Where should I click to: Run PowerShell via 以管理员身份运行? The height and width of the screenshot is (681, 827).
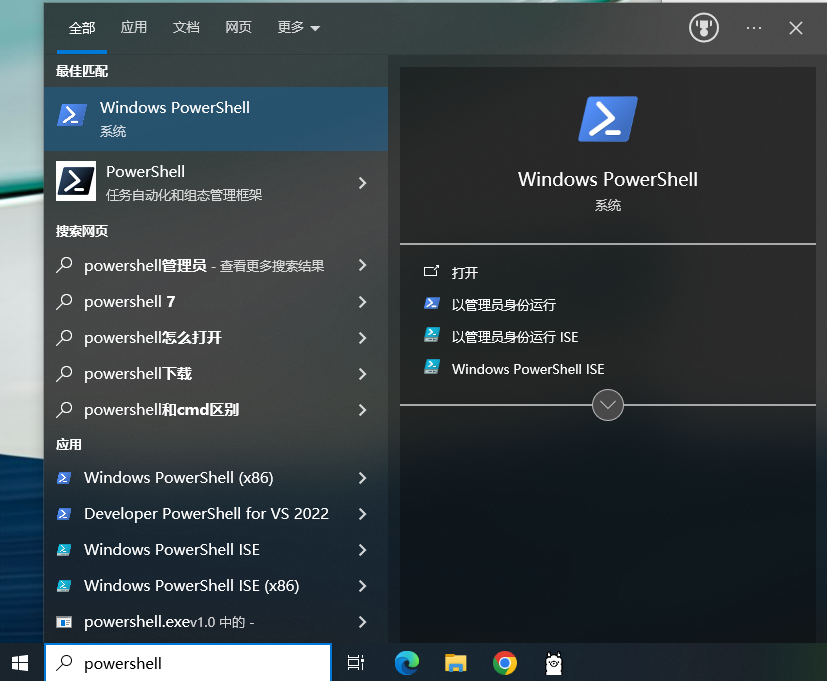(503, 305)
